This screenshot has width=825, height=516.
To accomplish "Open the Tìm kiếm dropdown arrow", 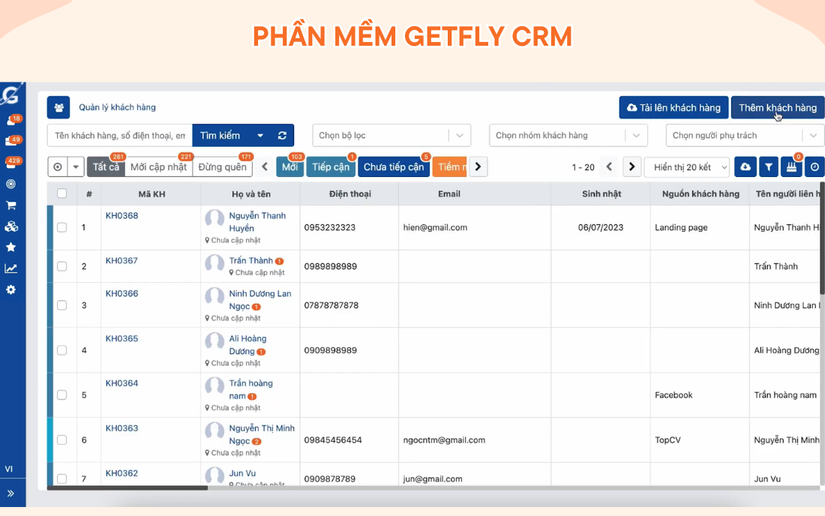I will (x=260, y=136).
